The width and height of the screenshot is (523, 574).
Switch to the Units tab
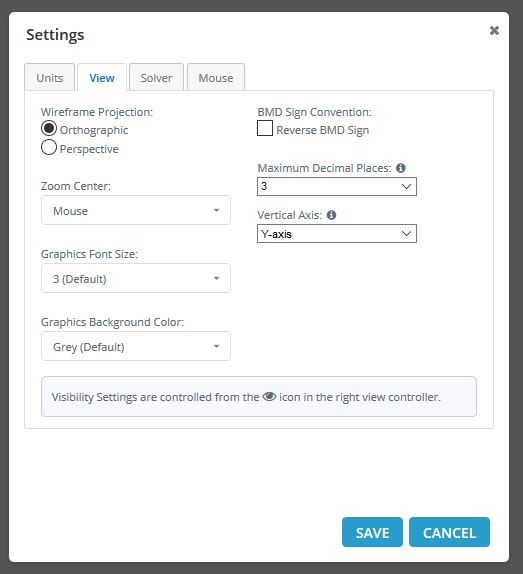(x=50, y=78)
